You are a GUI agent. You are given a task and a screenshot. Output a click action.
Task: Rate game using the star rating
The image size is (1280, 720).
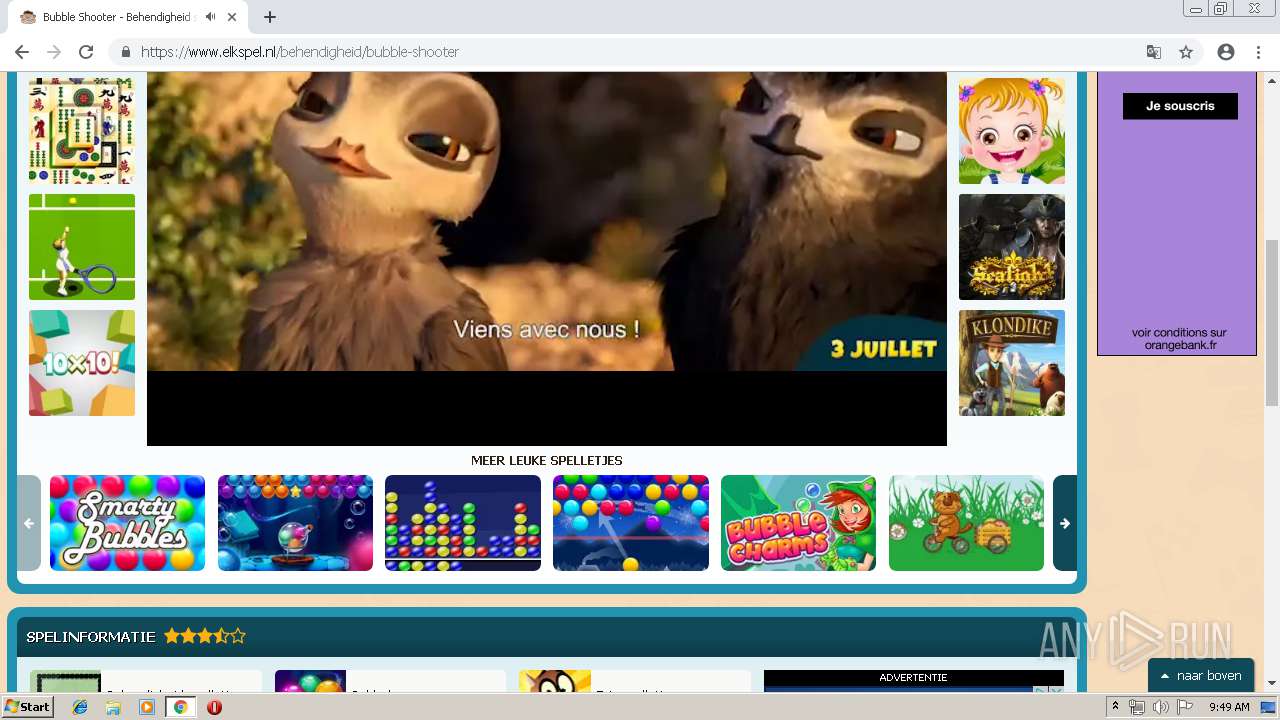[x=205, y=636]
